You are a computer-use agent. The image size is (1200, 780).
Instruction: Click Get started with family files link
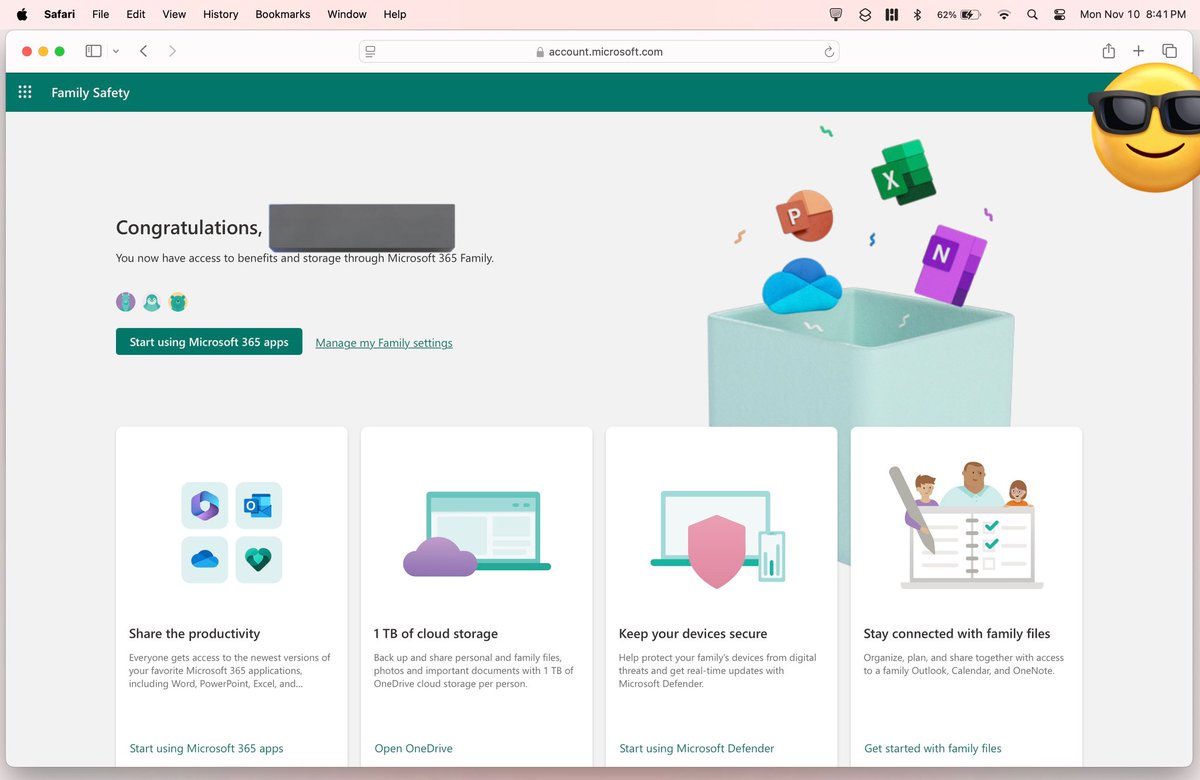coord(933,748)
